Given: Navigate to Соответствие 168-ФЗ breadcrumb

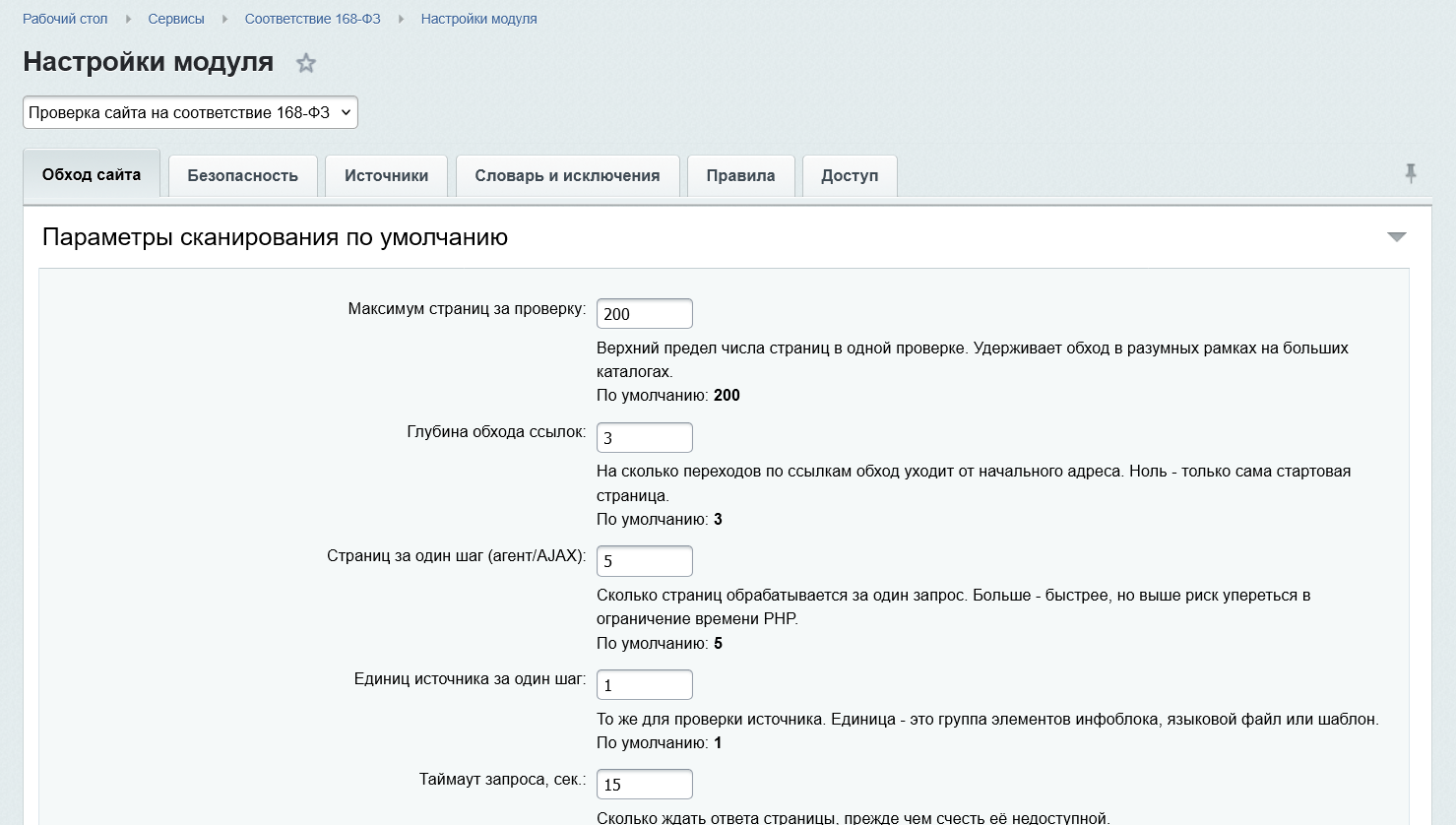Looking at the screenshot, I should [x=313, y=19].
